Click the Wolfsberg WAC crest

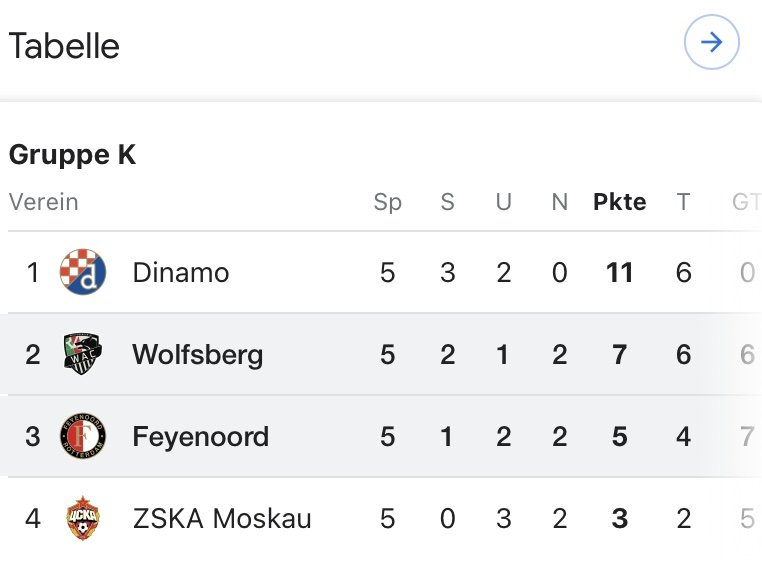click(x=83, y=354)
